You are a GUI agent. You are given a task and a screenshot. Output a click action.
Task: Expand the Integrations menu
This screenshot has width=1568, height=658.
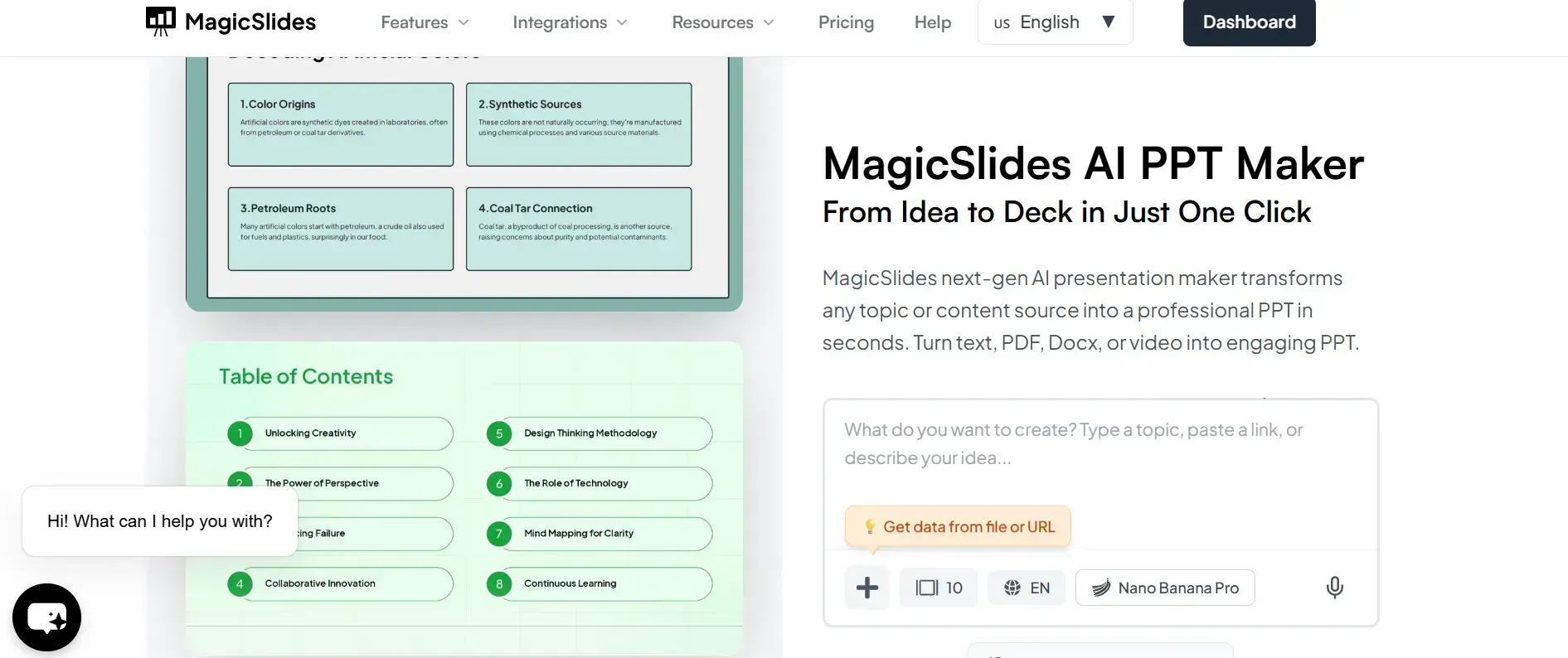(570, 22)
